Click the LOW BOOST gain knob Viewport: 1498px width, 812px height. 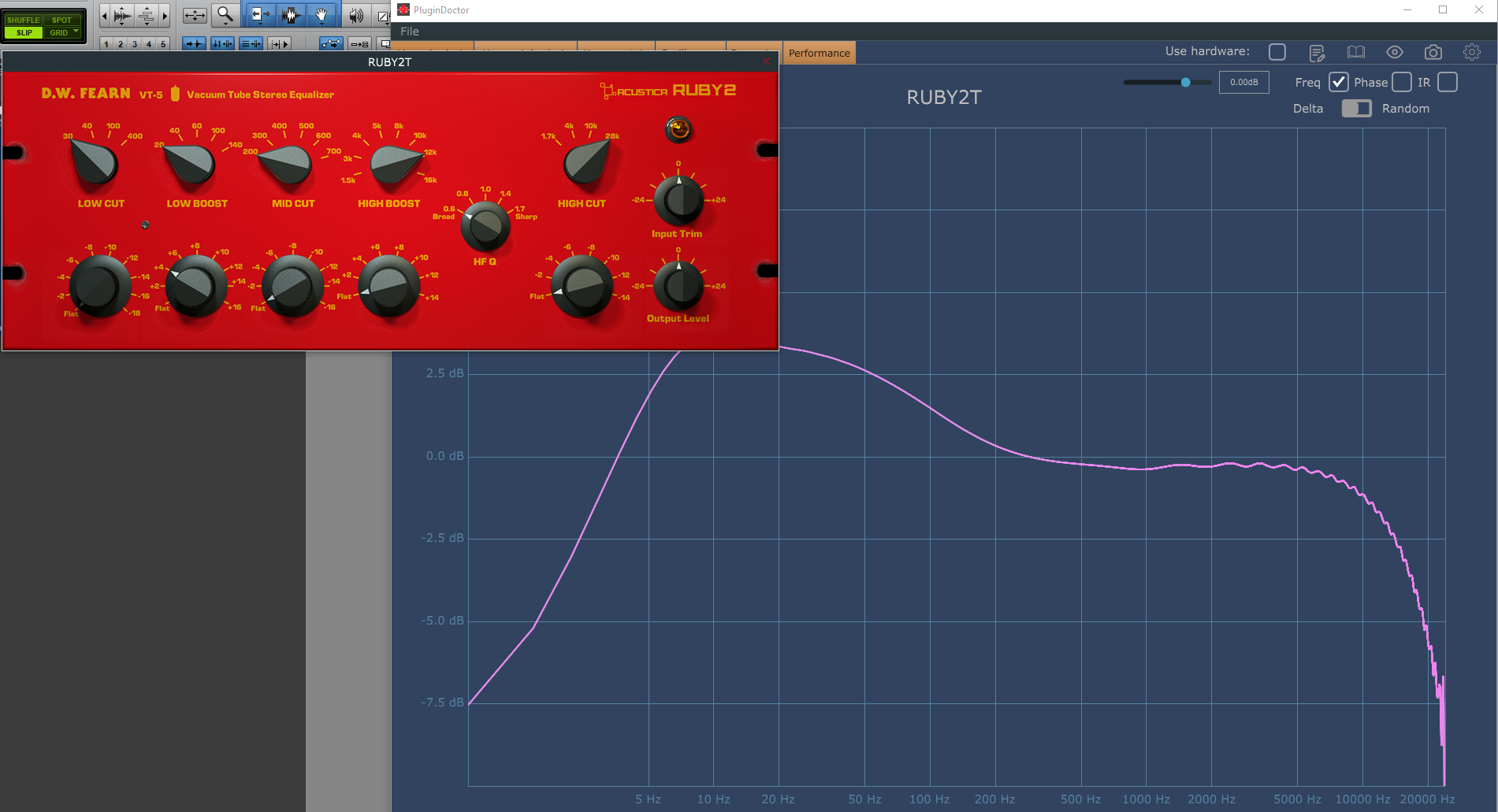tap(195, 285)
